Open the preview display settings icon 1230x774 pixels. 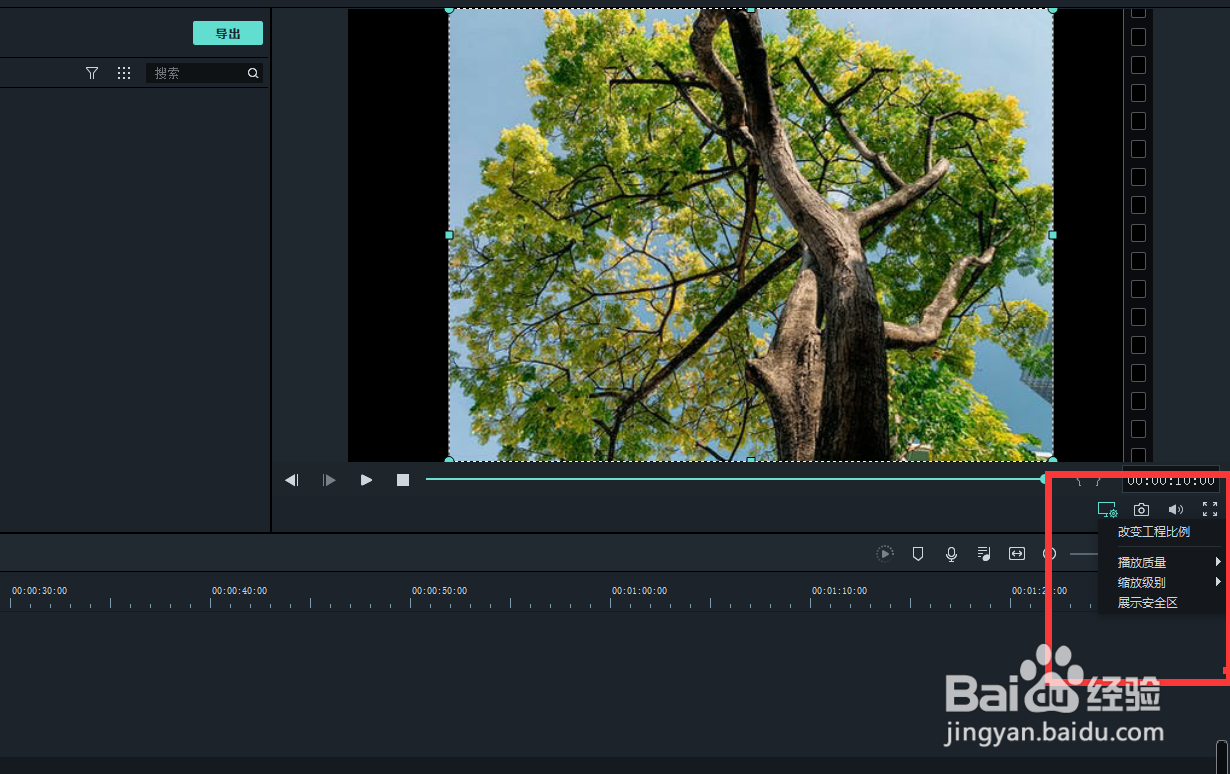click(1107, 510)
